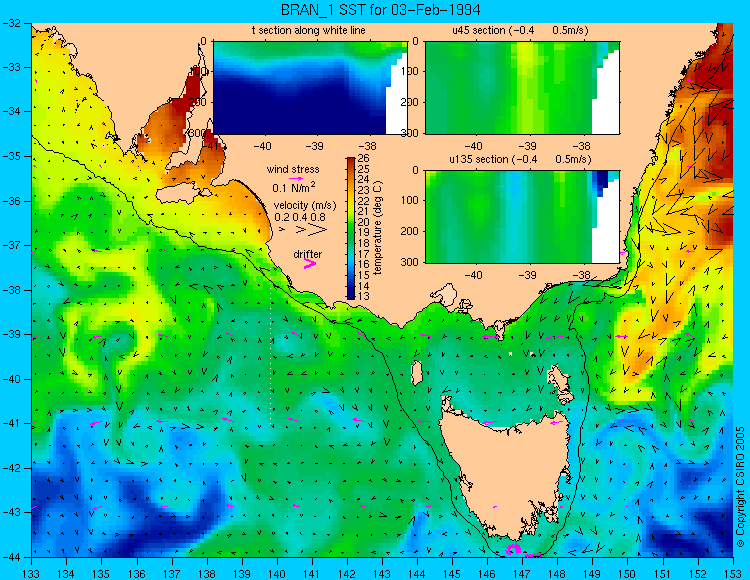This screenshot has height=580, width=750.
Task: Click the magenta drifter marker south of Tasmania
Action: [513, 549]
